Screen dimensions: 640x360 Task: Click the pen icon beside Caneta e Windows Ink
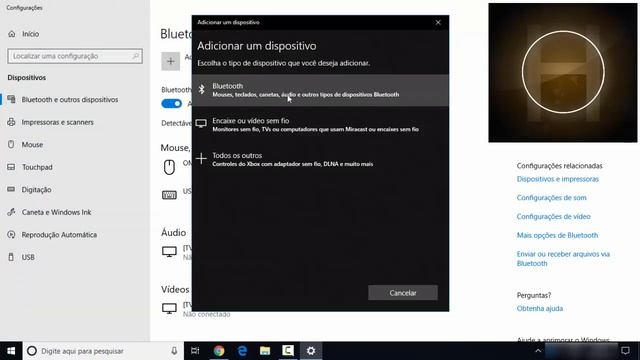coord(11,212)
